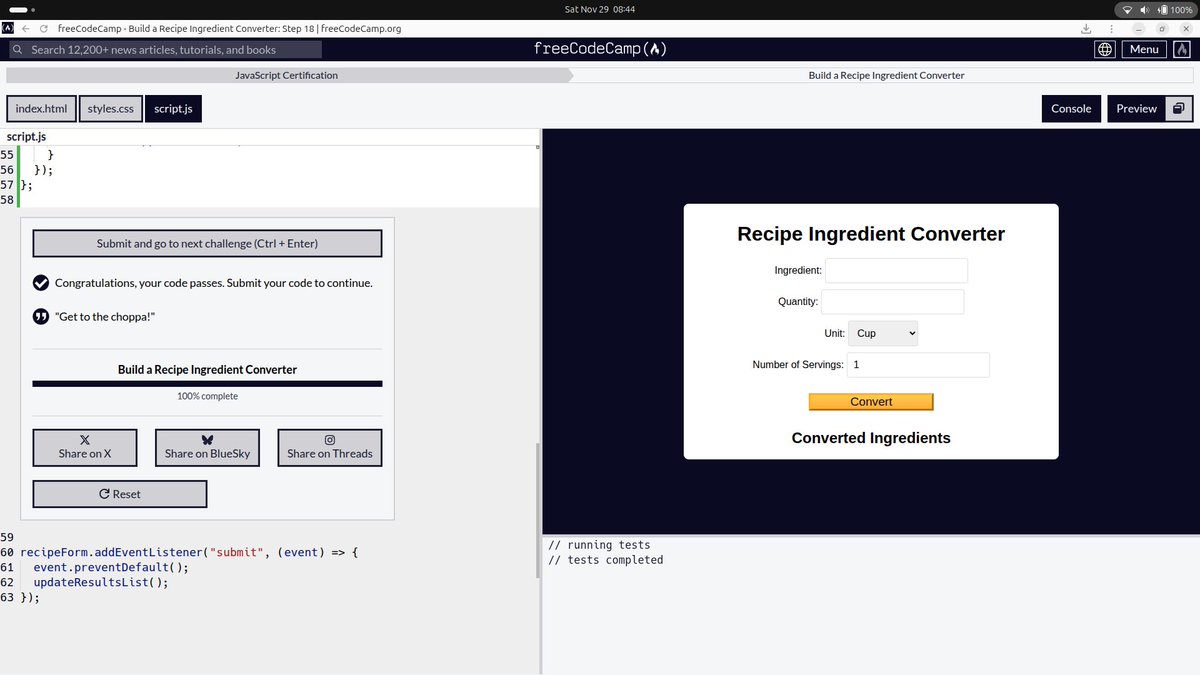Click the search articles input box
1200x675 pixels.
pos(165,49)
